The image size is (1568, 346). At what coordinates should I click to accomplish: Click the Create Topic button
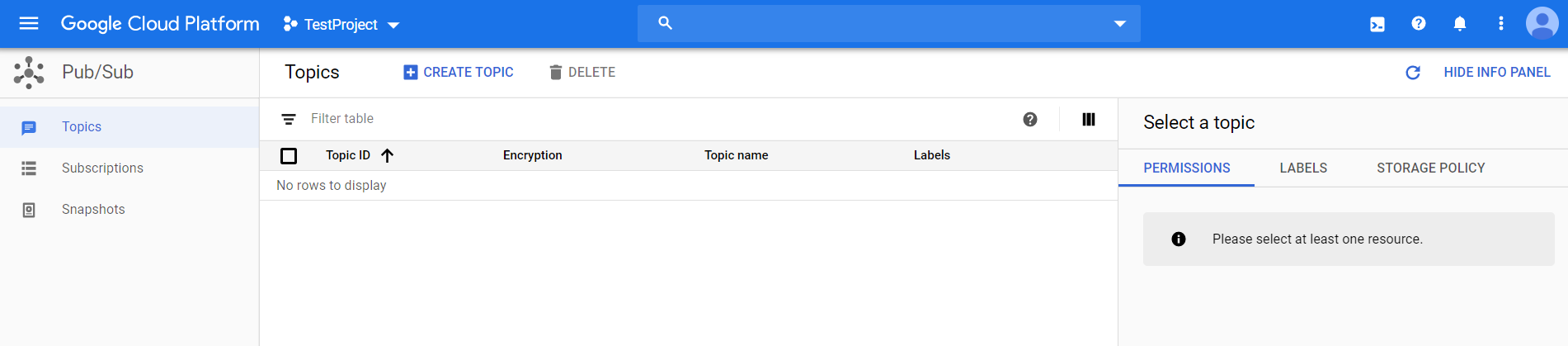tap(459, 73)
